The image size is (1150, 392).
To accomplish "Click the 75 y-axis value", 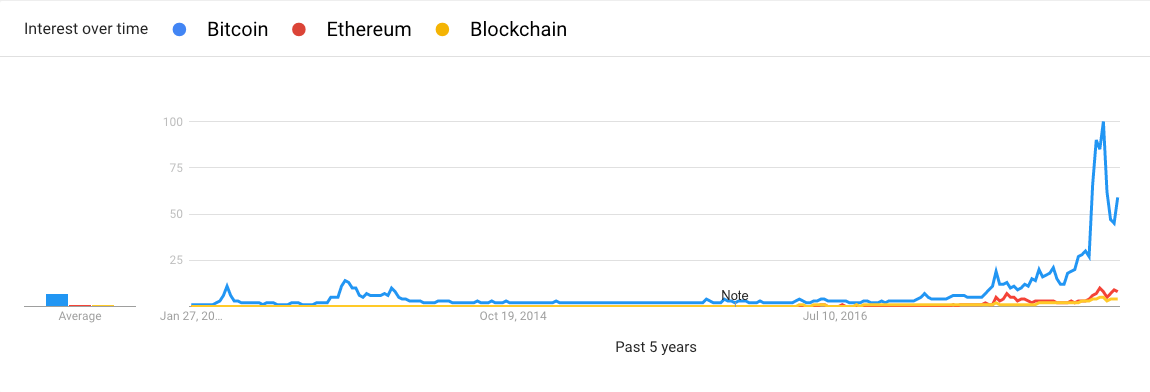I will coord(175,167).
